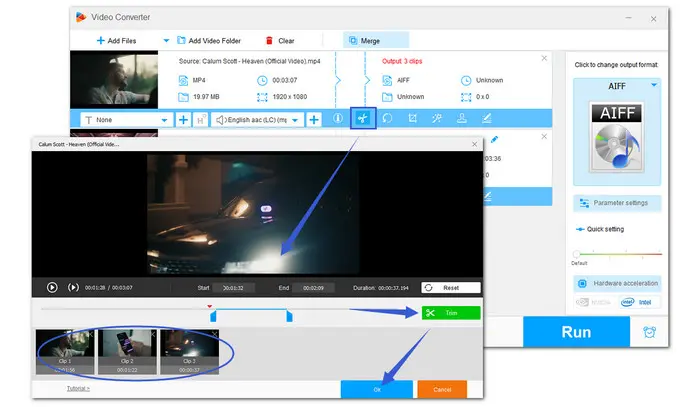The height and width of the screenshot is (407, 700).
Task: Click the Quick setting slider handle
Action: pos(576,254)
